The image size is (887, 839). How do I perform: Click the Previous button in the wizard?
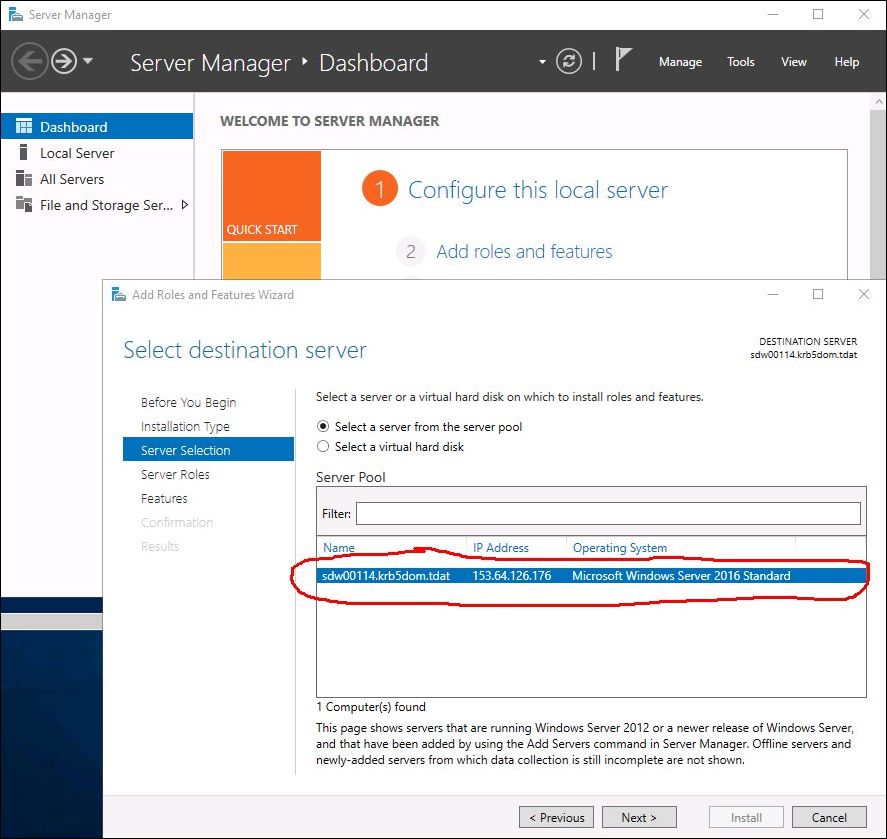click(556, 817)
